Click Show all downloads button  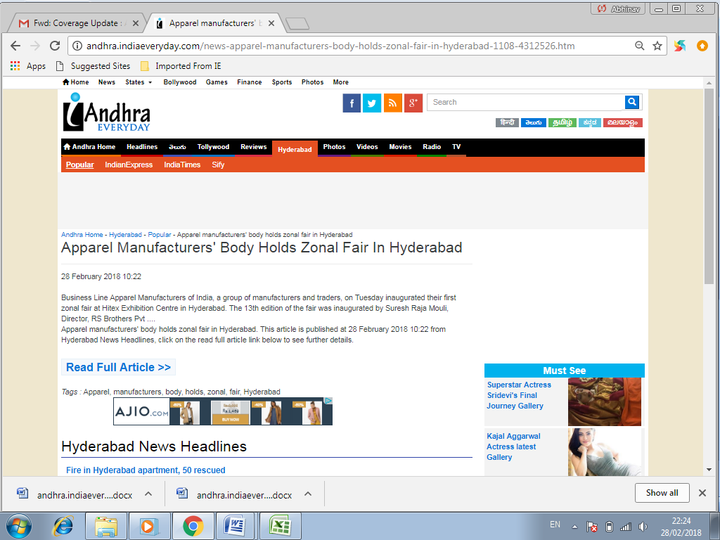(662, 493)
